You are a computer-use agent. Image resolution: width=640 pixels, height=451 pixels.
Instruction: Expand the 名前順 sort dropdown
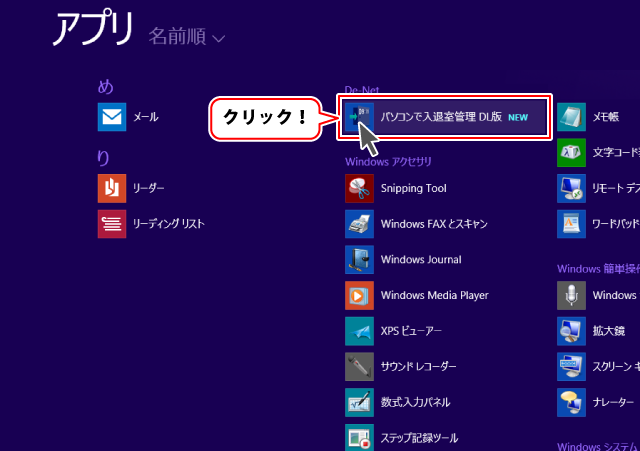[178, 38]
